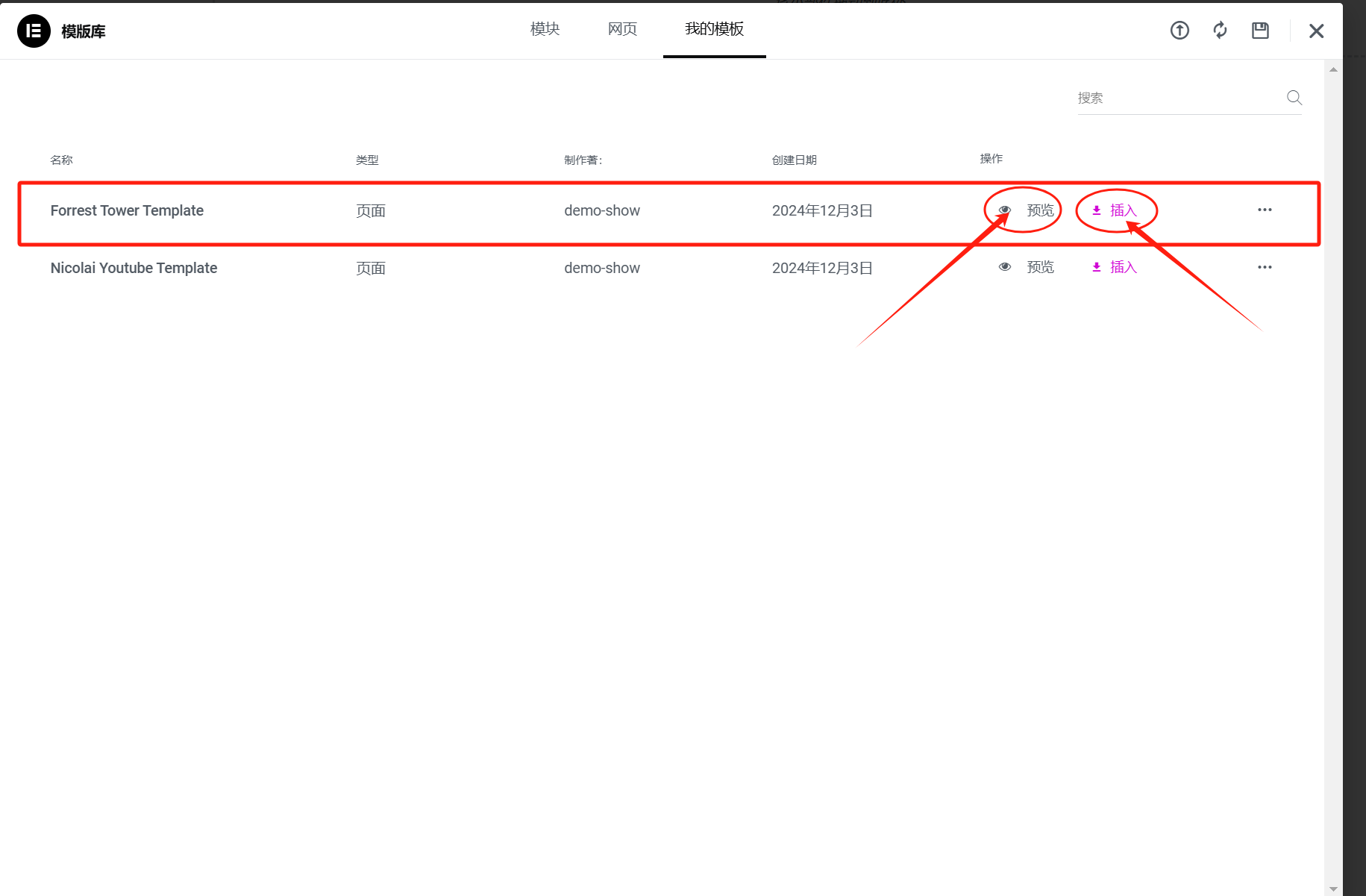The height and width of the screenshot is (896, 1366).
Task: Select the 我的模板 tab
Action: (x=713, y=29)
